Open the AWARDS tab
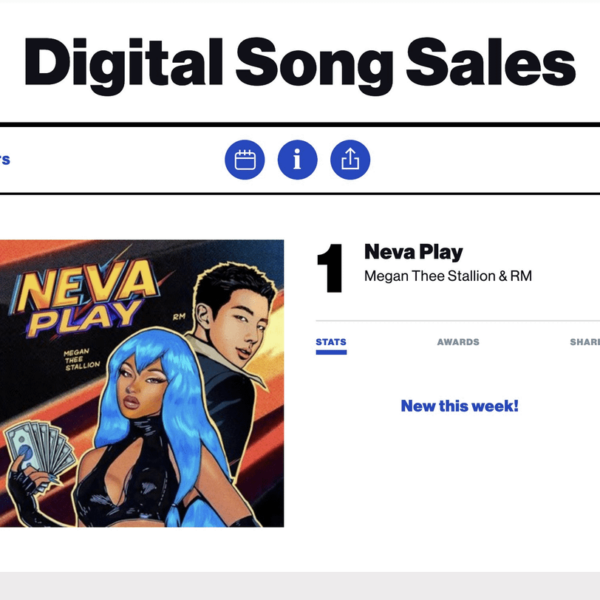 [458, 342]
